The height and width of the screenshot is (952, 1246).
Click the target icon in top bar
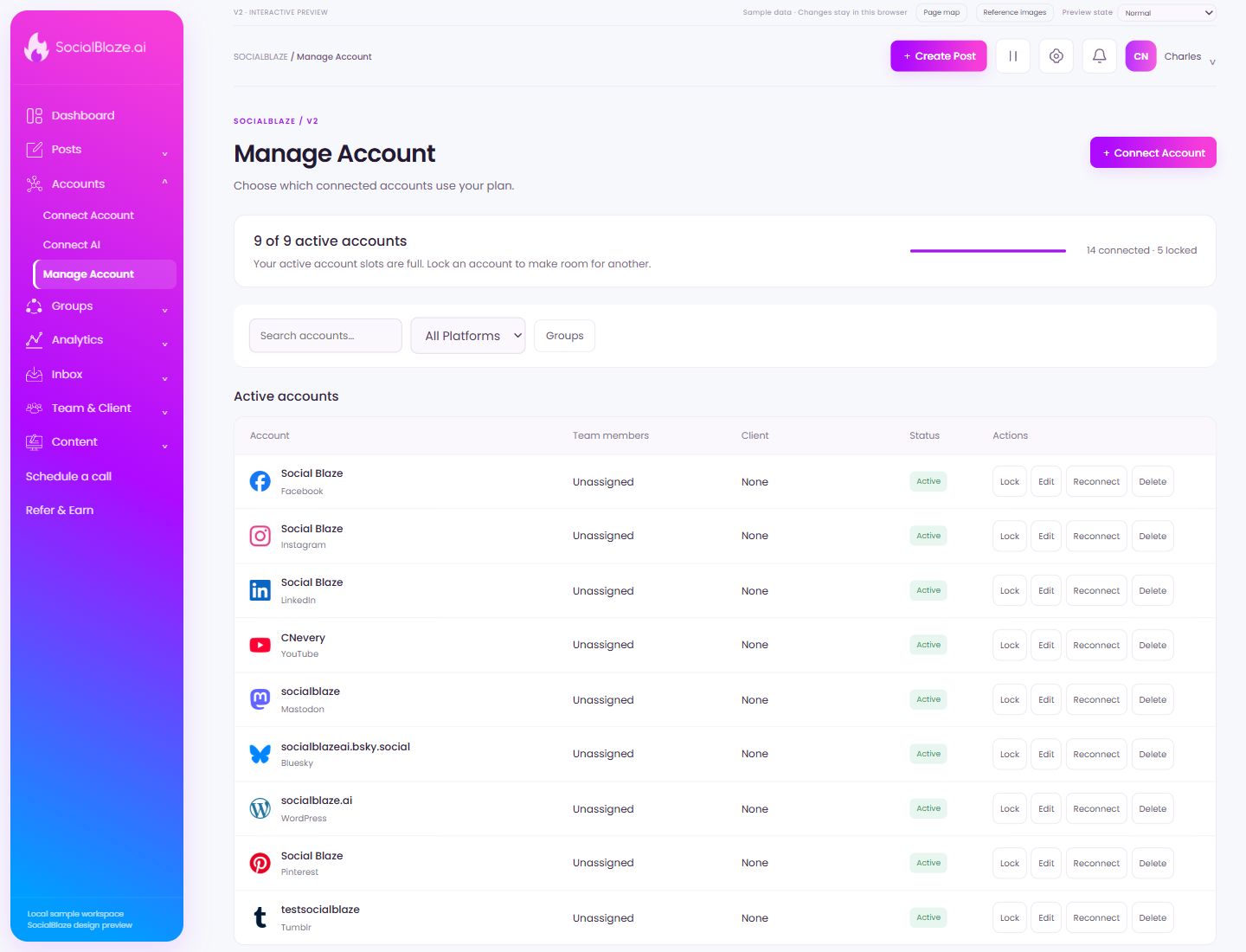click(1056, 56)
